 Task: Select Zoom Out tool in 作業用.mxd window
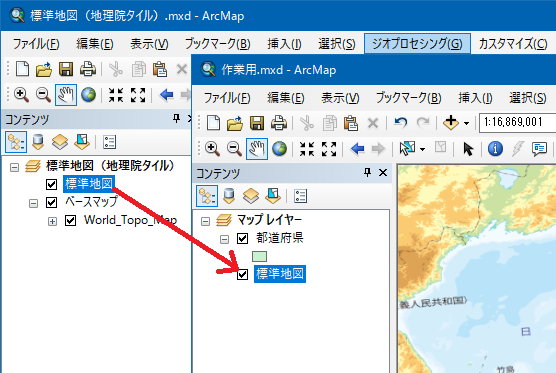[234, 149]
